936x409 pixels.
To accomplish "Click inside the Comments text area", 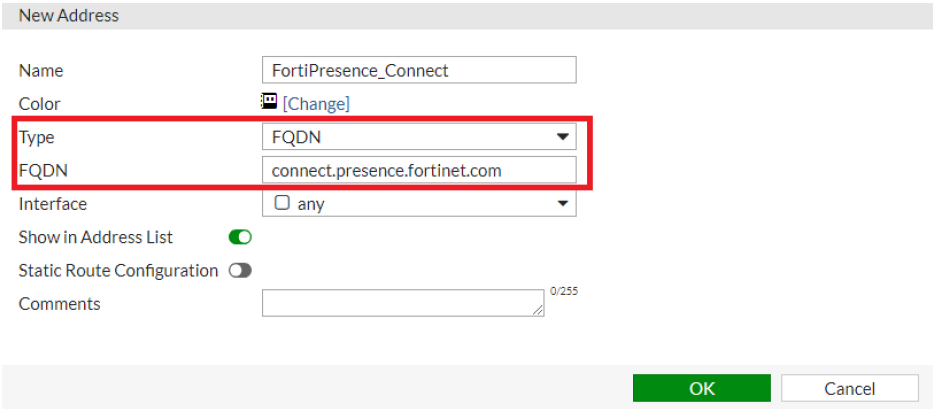I will tap(400, 303).
